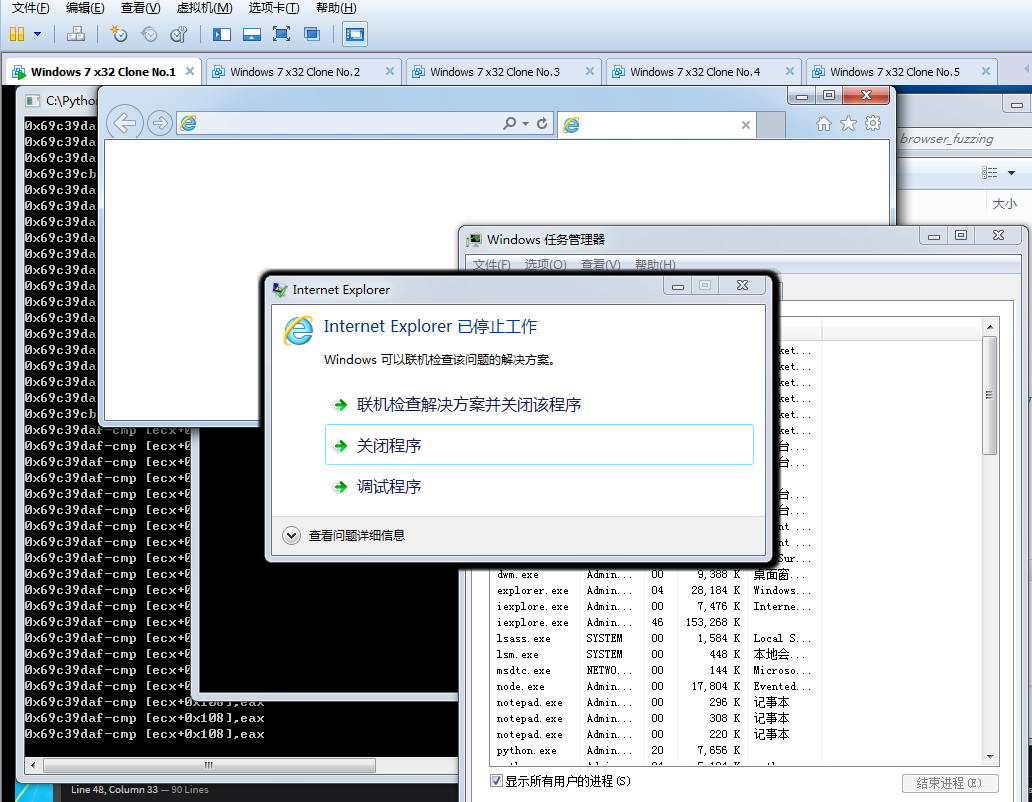
Task: Select the python.exe process row
Action: pyautogui.click(x=654, y=750)
